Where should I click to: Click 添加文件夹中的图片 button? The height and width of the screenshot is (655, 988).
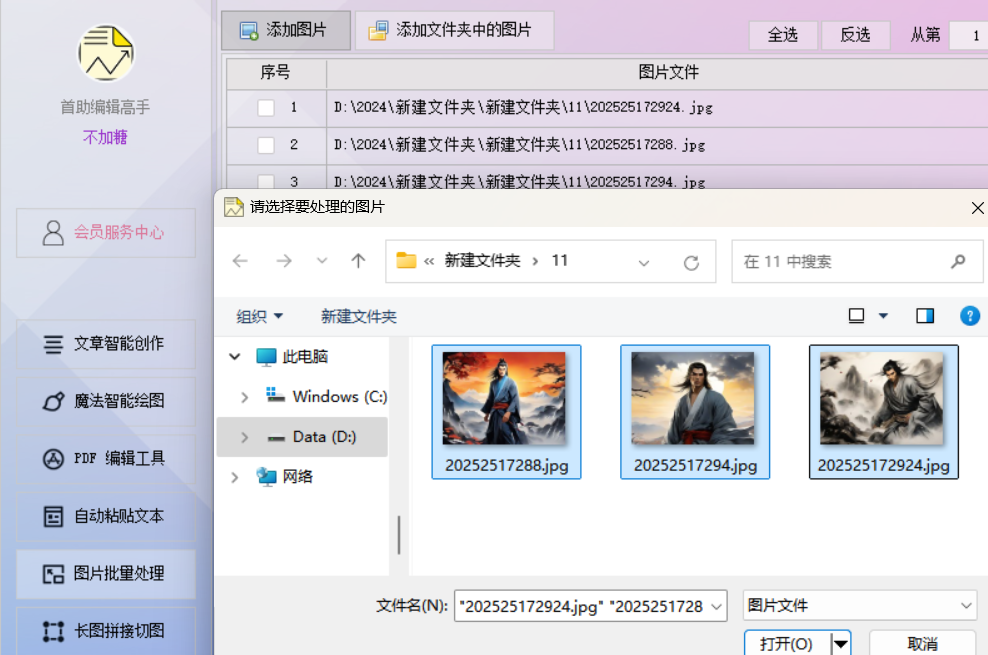pos(454,30)
